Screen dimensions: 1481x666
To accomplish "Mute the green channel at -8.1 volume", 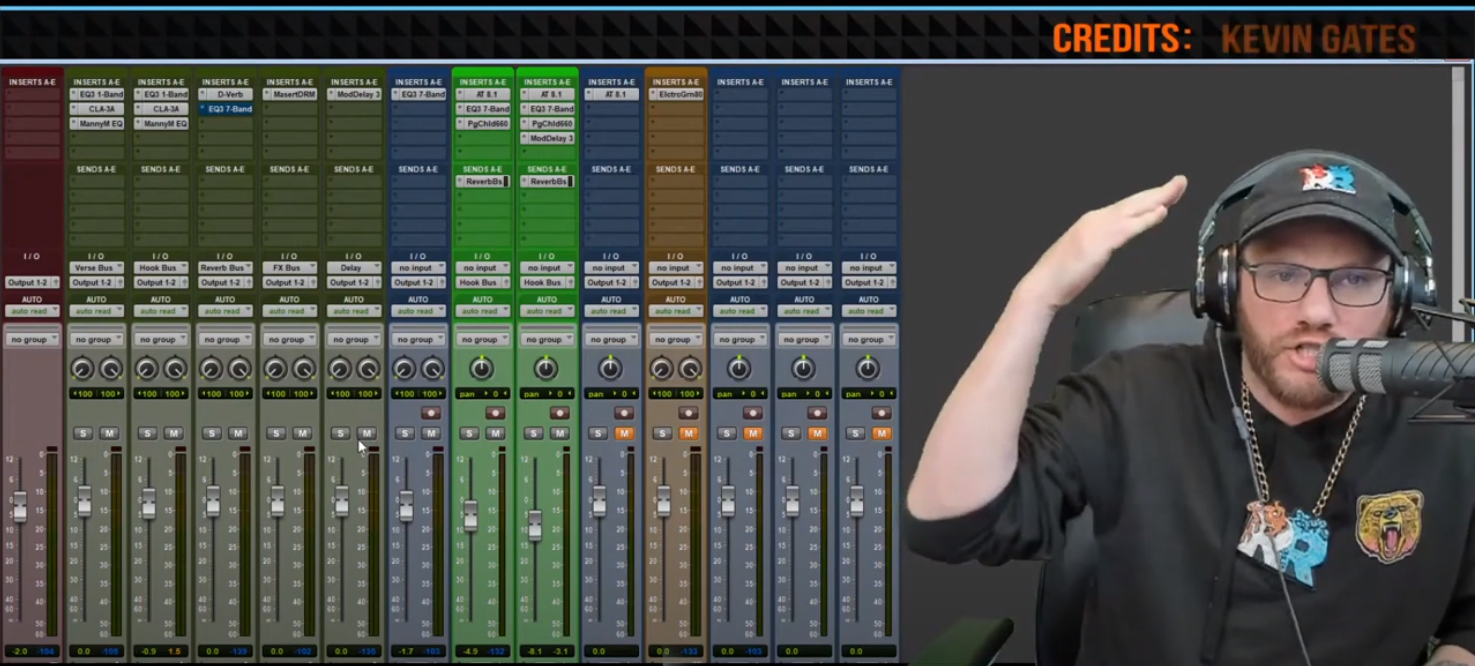I will pyautogui.click(x=559, y=433).
